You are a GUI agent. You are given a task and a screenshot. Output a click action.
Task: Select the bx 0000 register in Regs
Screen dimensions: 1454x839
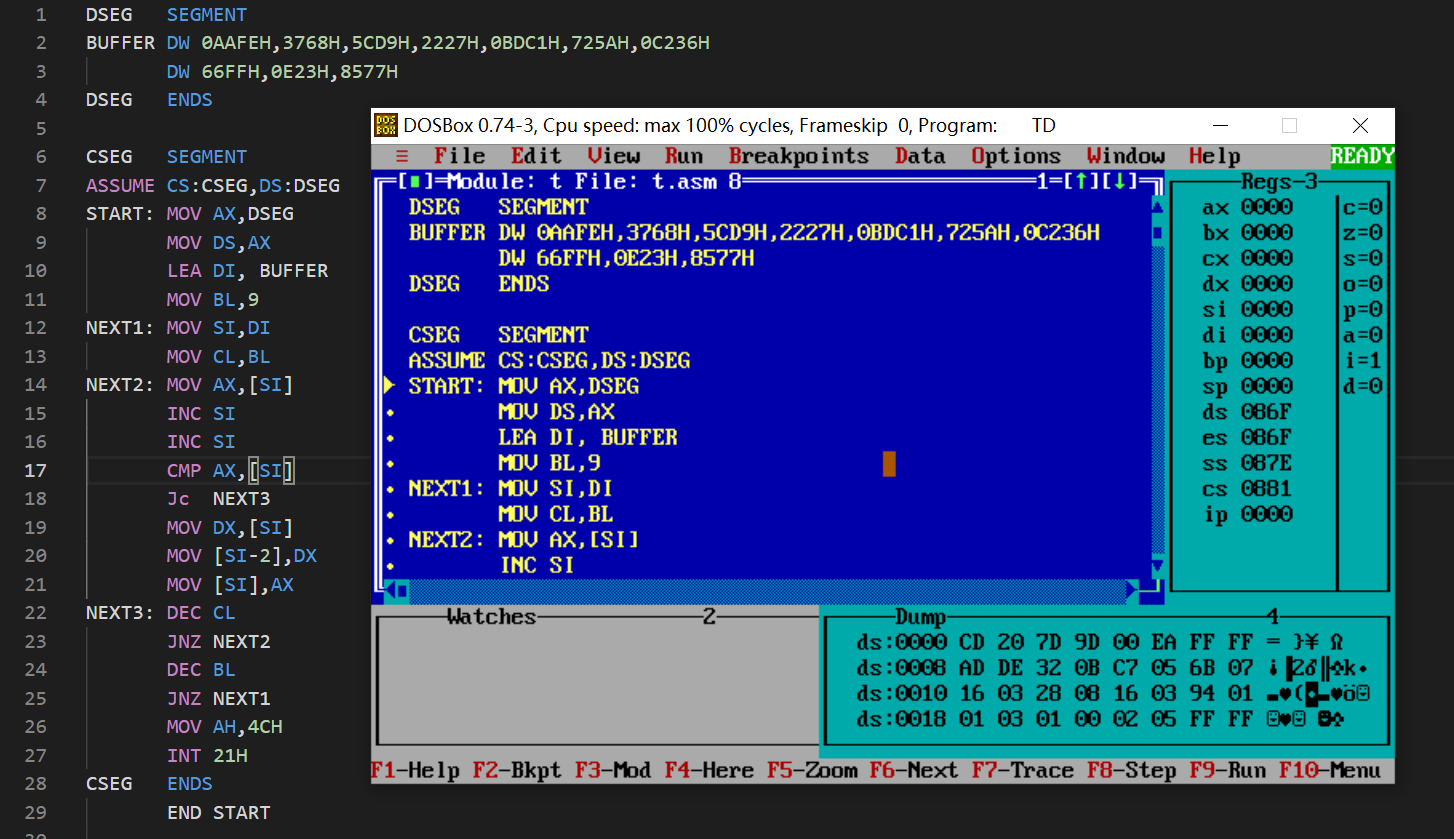click(x=1247, y=233)
